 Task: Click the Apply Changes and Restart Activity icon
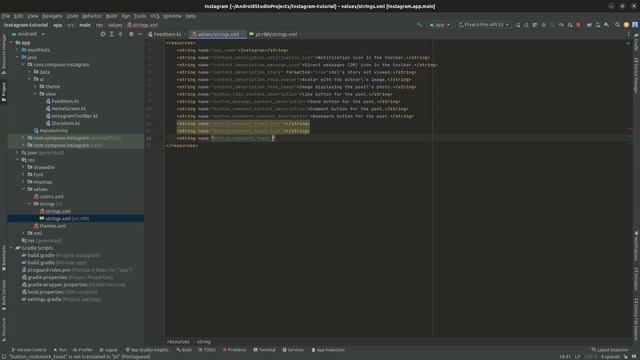[526, 25]
